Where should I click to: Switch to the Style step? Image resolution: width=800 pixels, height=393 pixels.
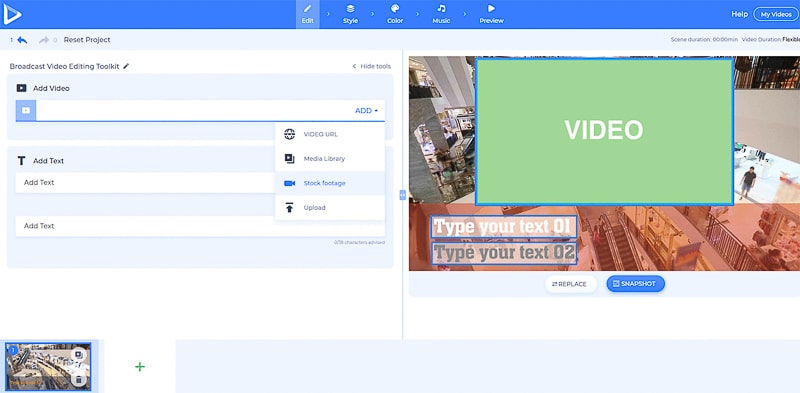(350, 14)
